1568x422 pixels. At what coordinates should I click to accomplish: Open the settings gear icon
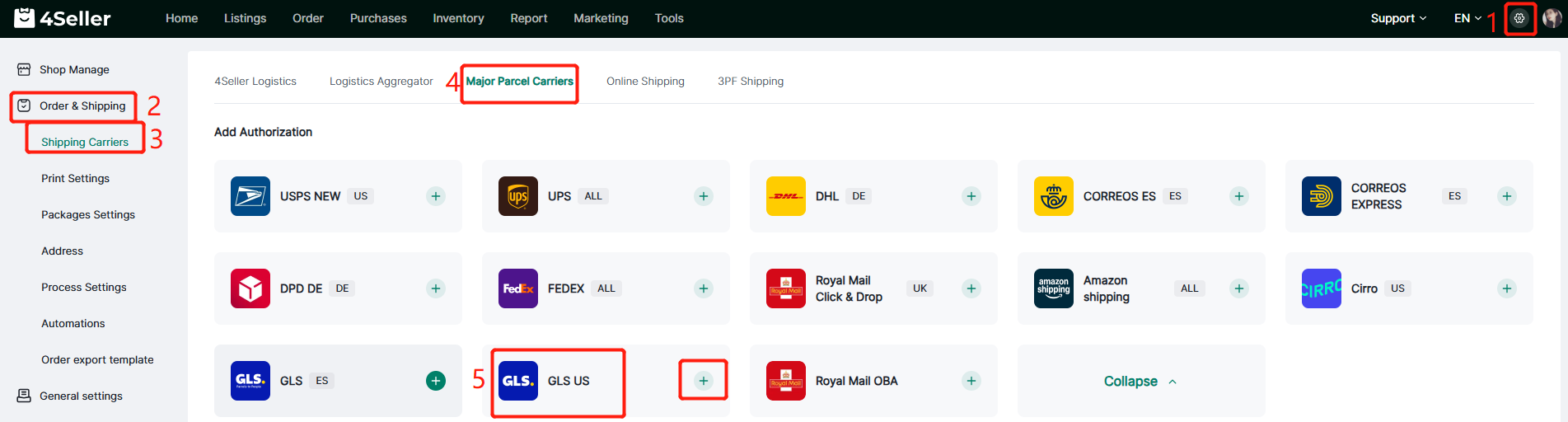(1519, 18)
